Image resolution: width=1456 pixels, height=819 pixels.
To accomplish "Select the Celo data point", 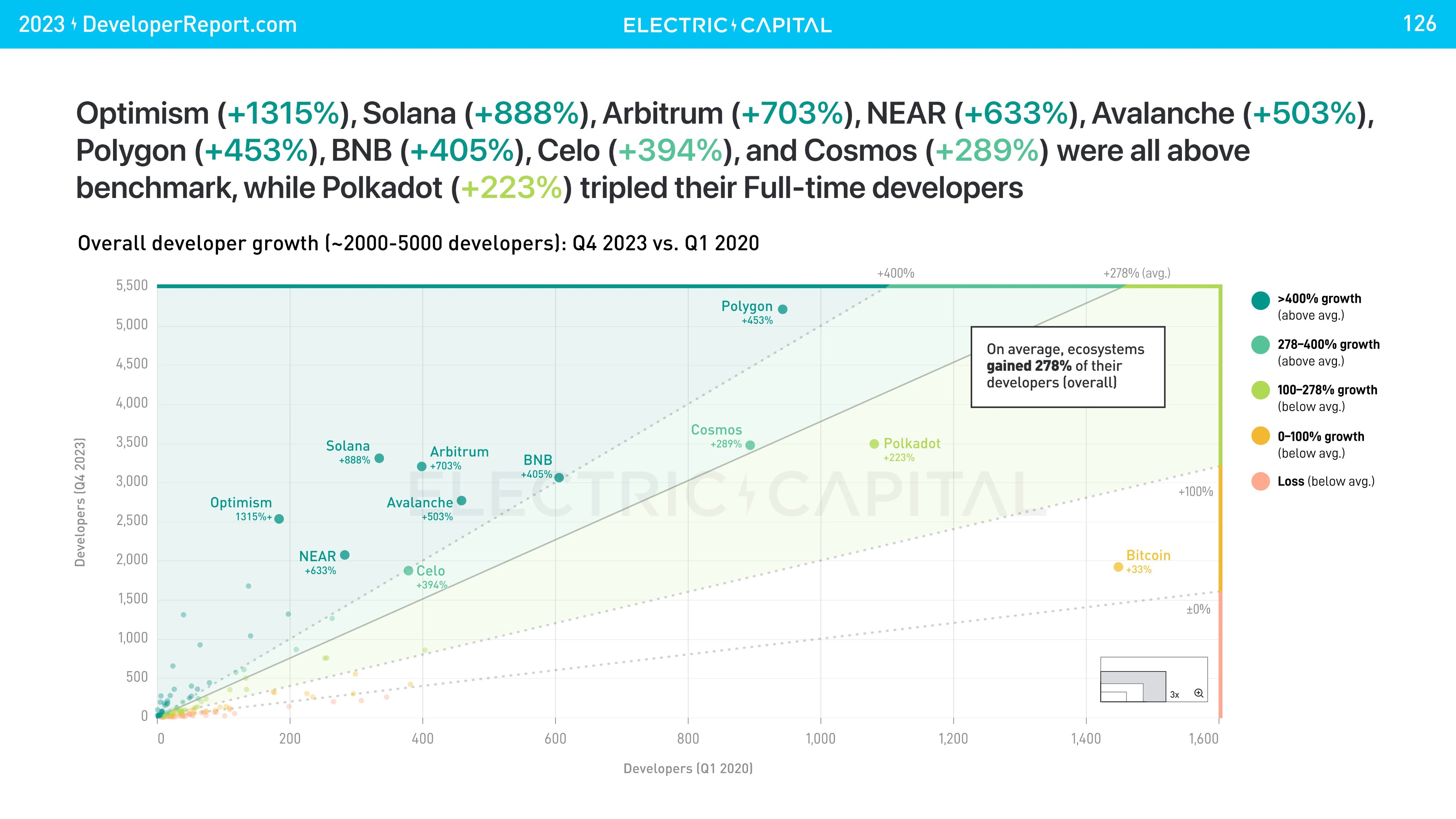I will click(x=408, y=571).
